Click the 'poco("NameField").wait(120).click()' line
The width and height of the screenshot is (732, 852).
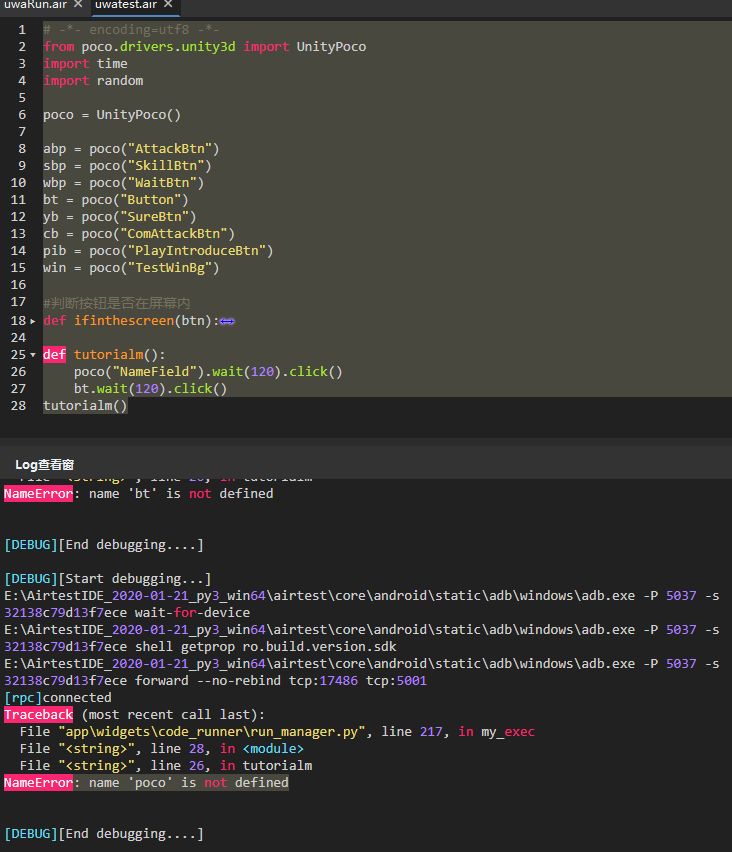(208, 372)
